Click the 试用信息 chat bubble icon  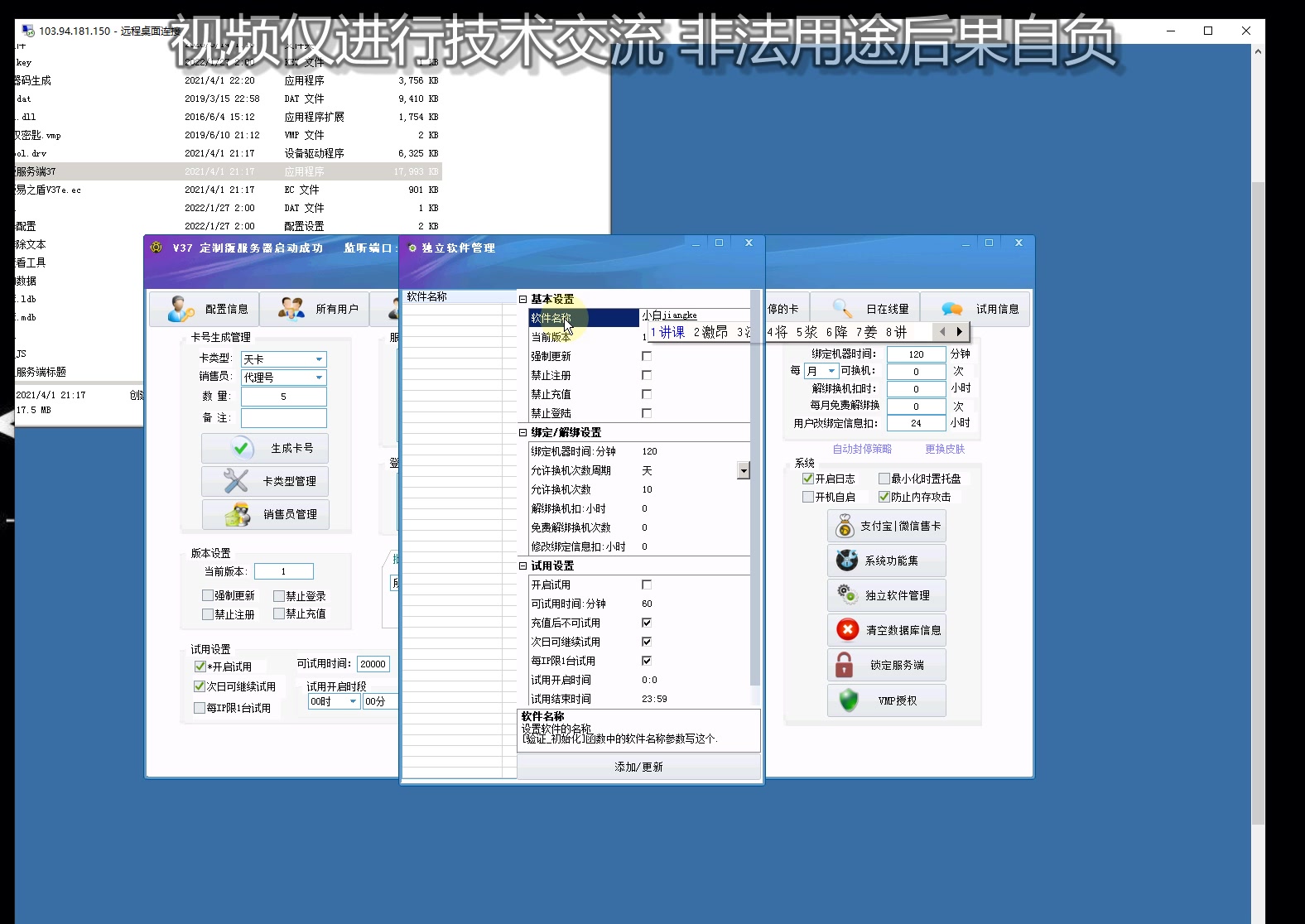pos(951,309)
